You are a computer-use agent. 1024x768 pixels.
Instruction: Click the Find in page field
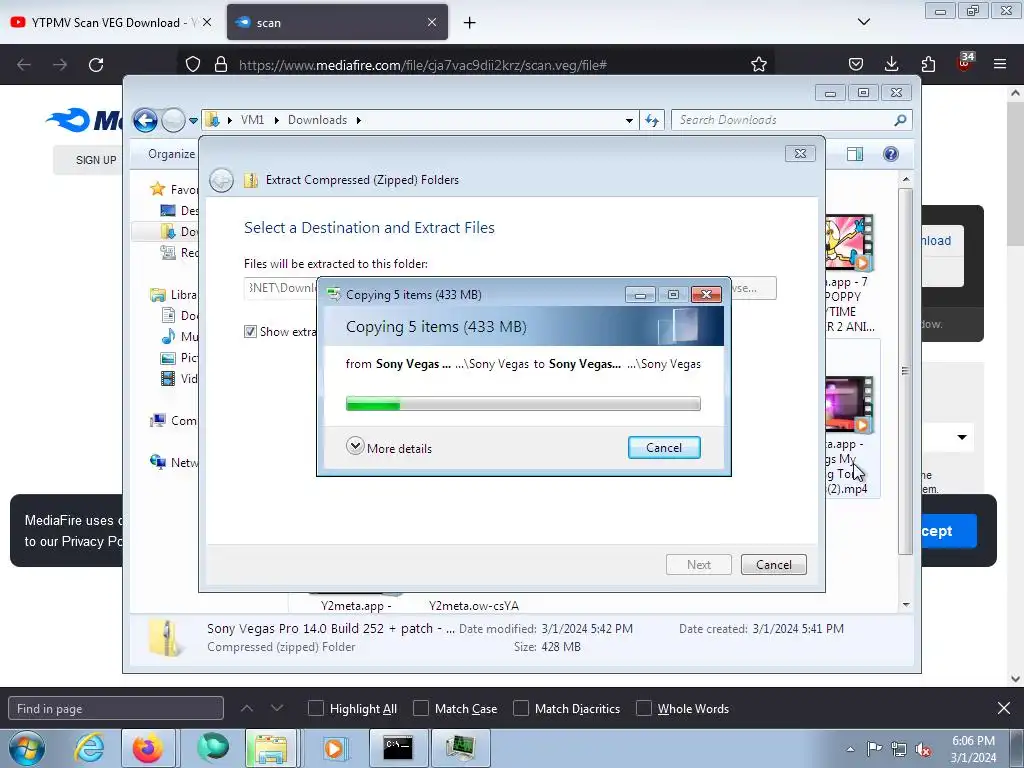coord(116,709)
